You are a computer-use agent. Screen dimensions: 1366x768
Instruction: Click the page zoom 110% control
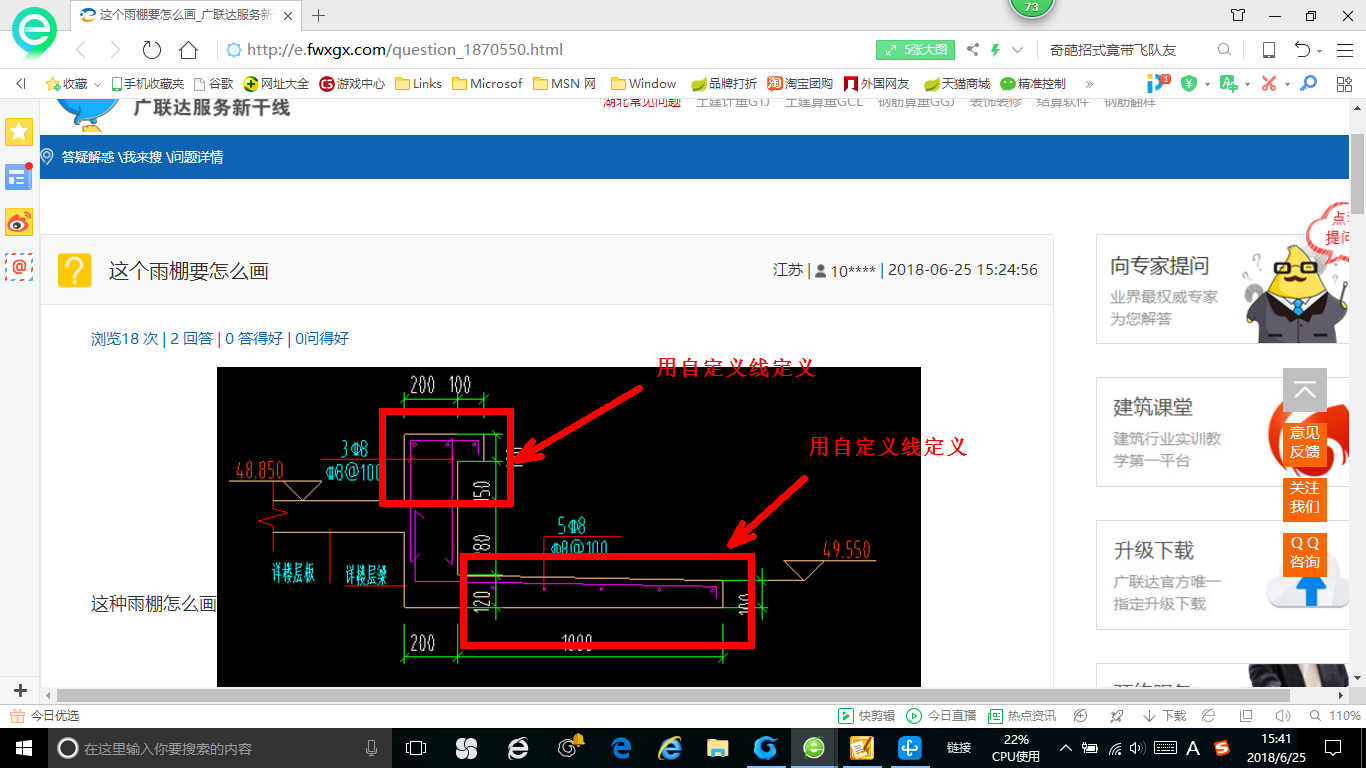tap(1337, 716)
